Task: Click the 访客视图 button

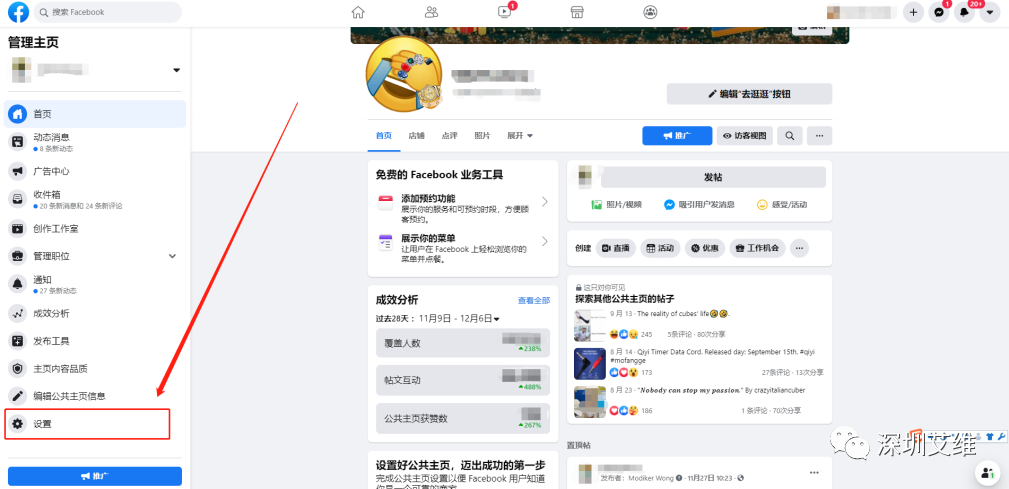Action: (745, 136)
